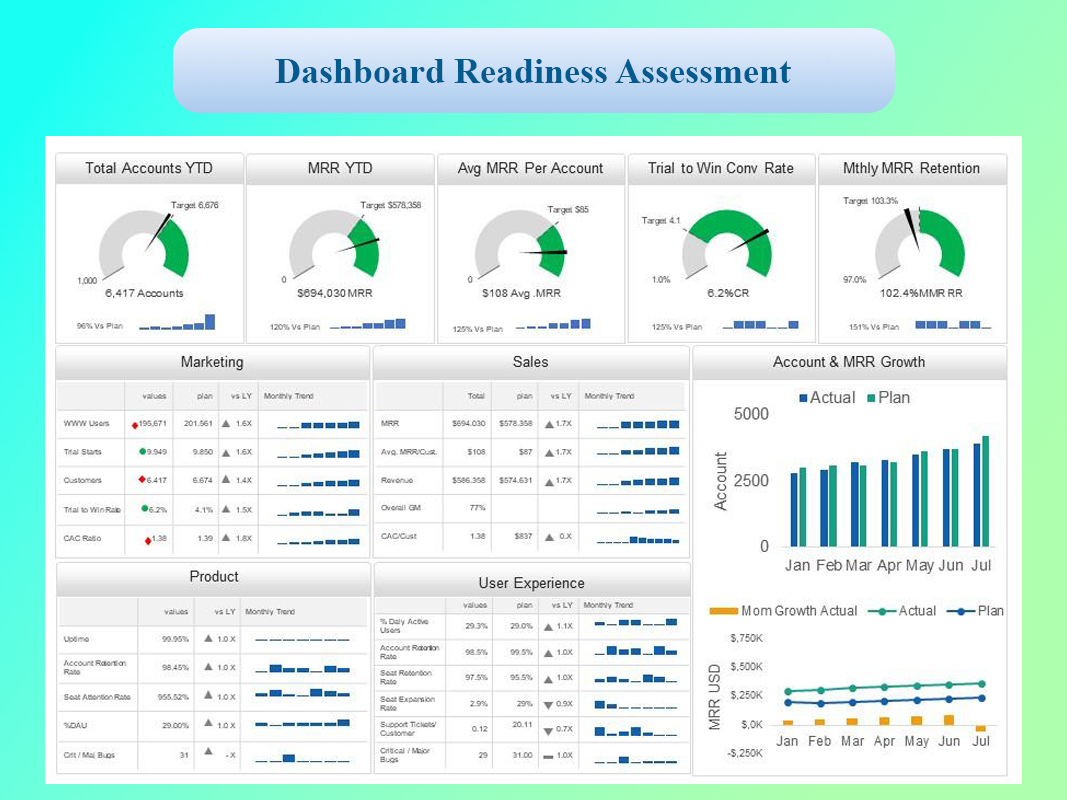
Task: Click the Product section header
Action: pyautogui.click(x=214, y=577)
